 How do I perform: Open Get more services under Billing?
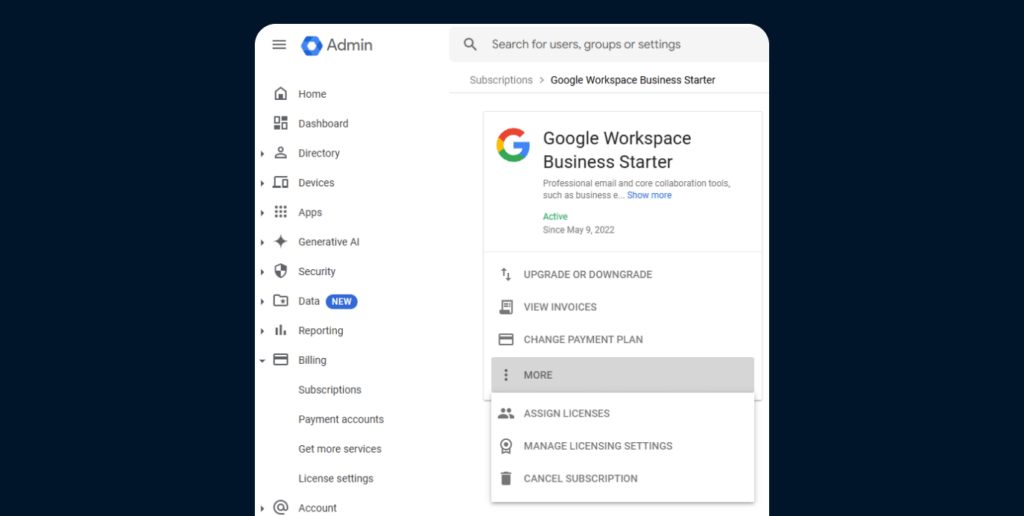pos(340,449)
